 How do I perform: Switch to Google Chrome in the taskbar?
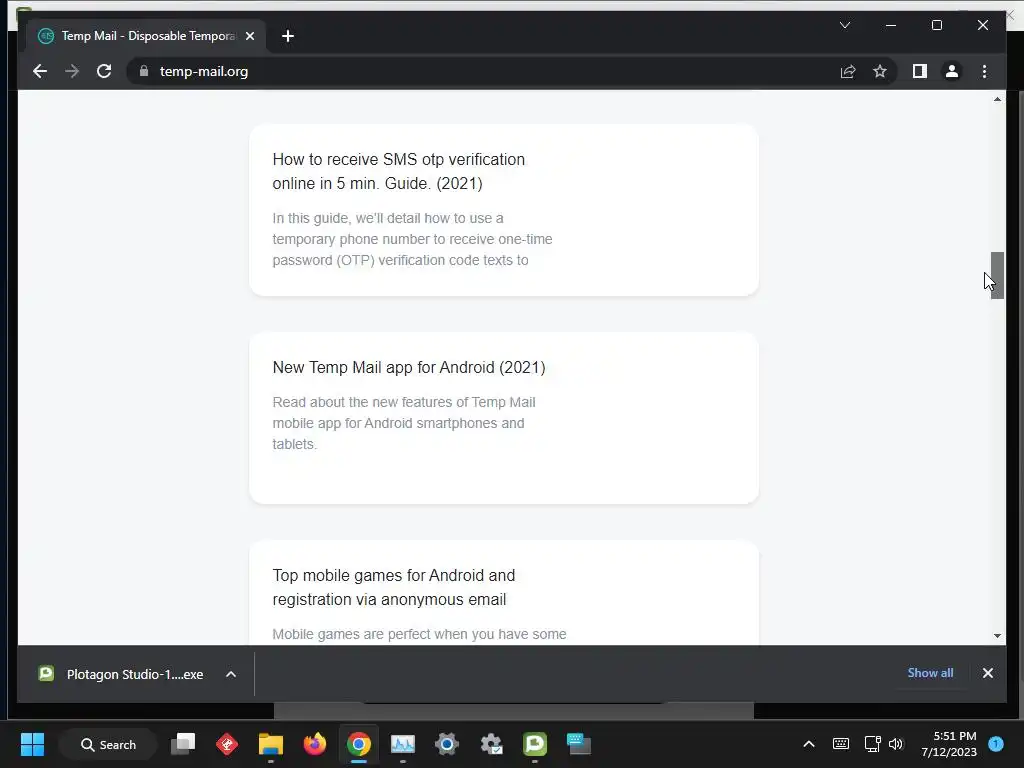(359, 744)
